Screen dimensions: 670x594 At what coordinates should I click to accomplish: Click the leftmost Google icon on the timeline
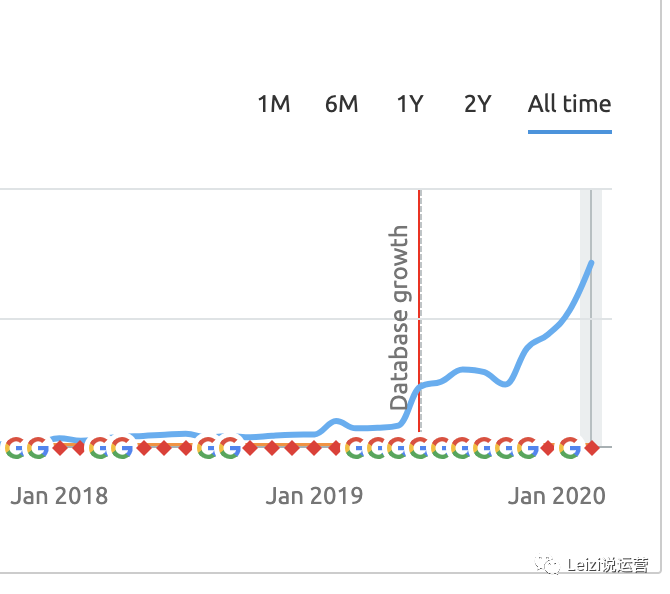pos(15,447)
